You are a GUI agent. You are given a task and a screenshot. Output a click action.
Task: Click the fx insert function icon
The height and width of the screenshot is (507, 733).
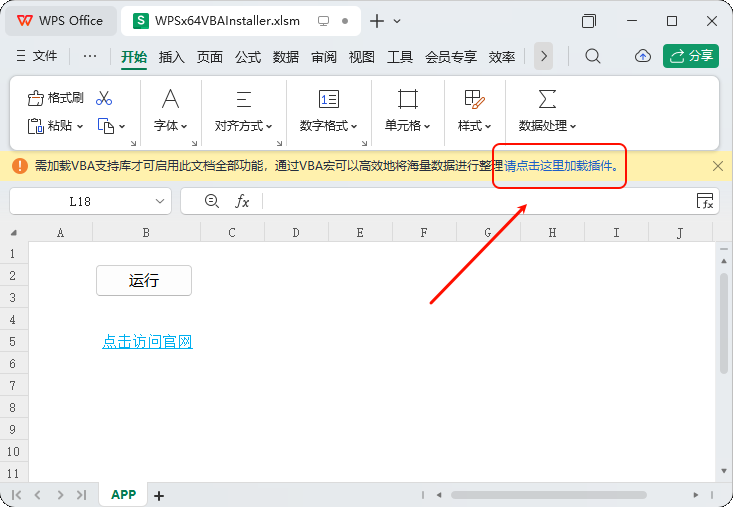pyautogui.click(x=242, y=201)
